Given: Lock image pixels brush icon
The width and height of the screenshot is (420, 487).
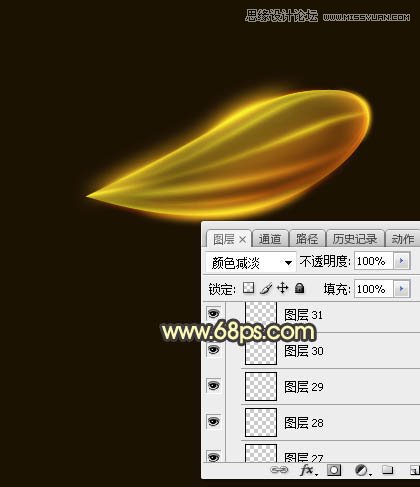Looking at the screenshot, I should [266, 288].
